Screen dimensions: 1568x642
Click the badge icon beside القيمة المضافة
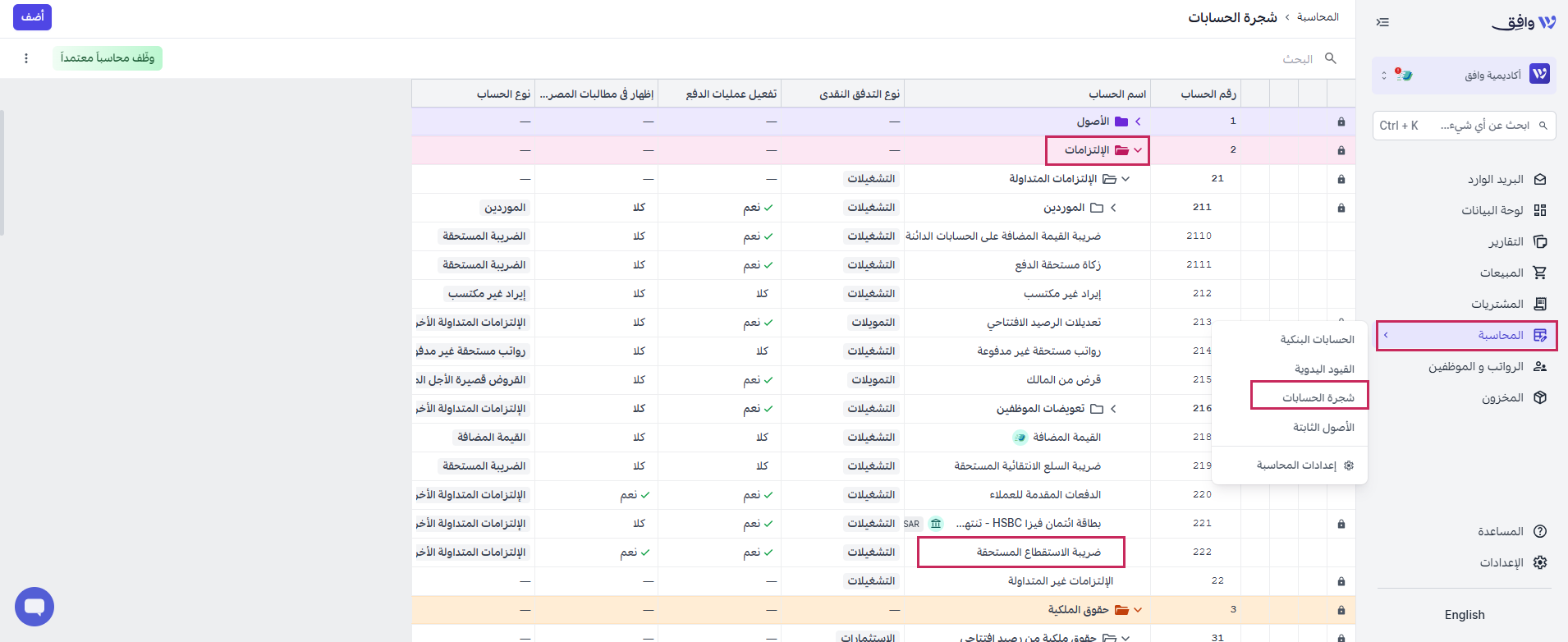(x=1020, y=438)
